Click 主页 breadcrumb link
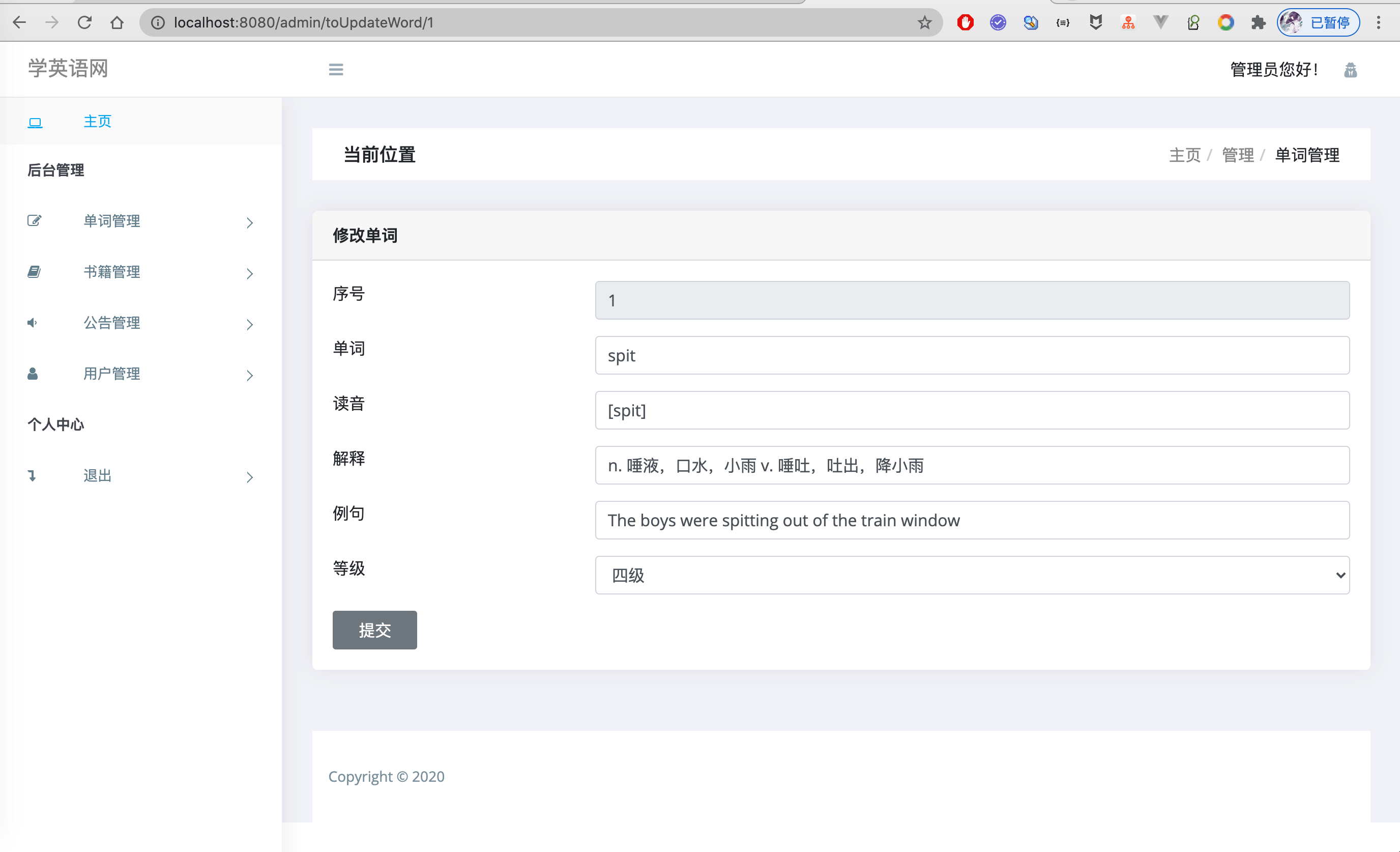The image size is (1400, 852). 1184,155
